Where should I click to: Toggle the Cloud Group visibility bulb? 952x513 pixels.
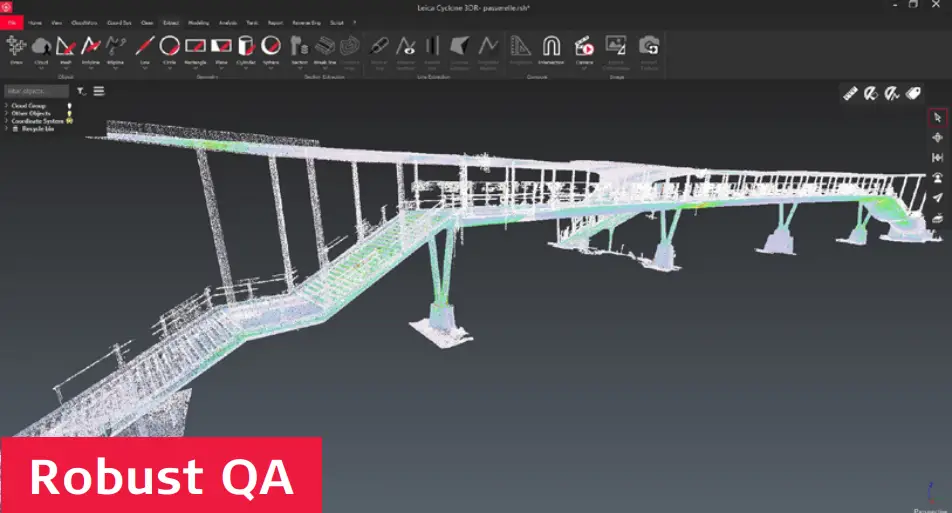69,106
